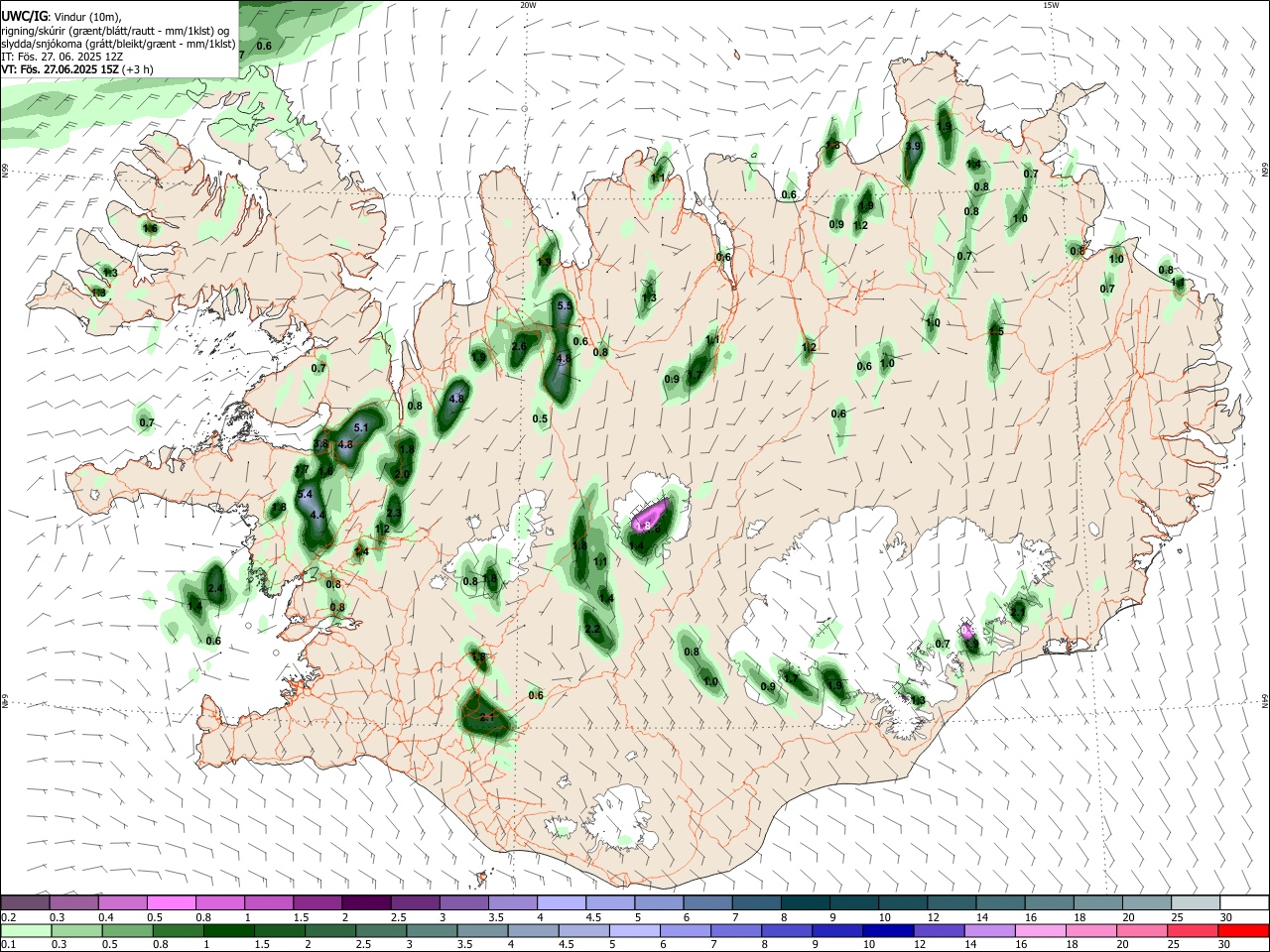Click the 5.5 precipitation value on the map

pos(565,305)
